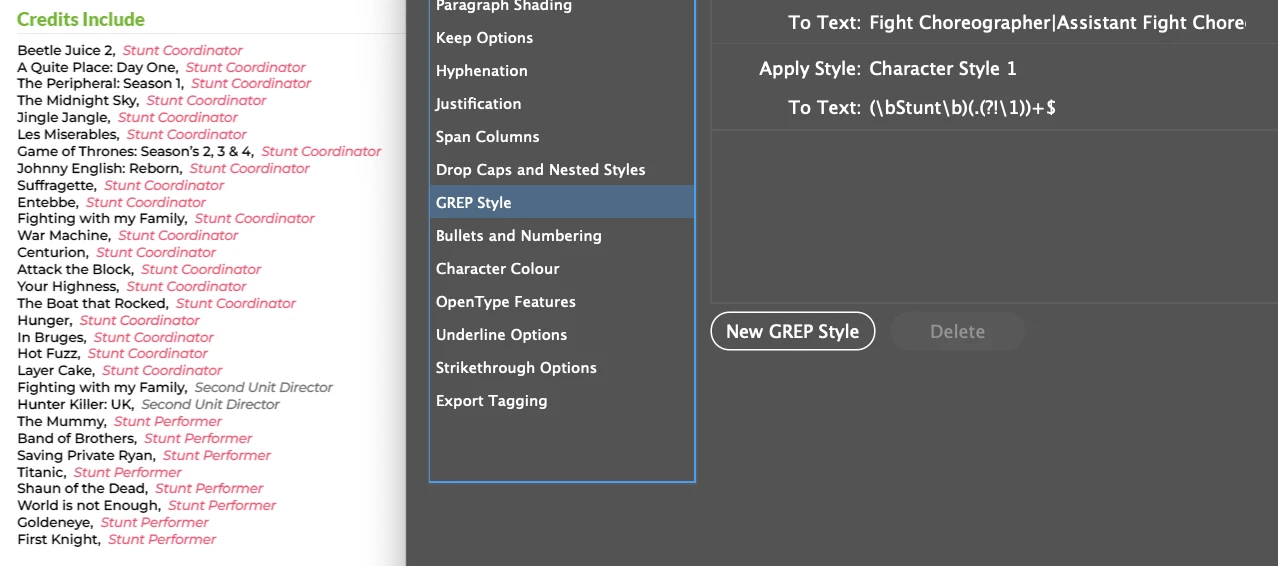The width and height of the screenshot is (1278, 566).
Task: Click the Your Highness credit line
Action: (131, 287)
